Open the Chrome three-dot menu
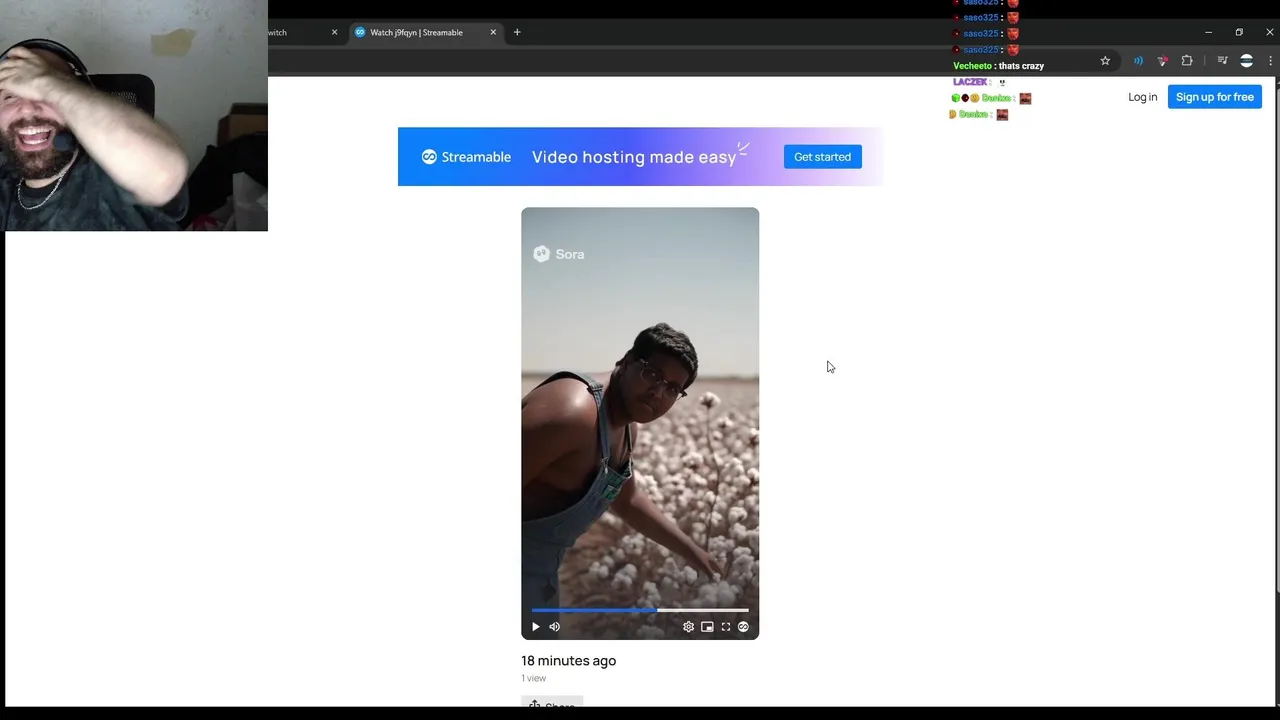This screenshot has width=1280, height=720. 1271,61
